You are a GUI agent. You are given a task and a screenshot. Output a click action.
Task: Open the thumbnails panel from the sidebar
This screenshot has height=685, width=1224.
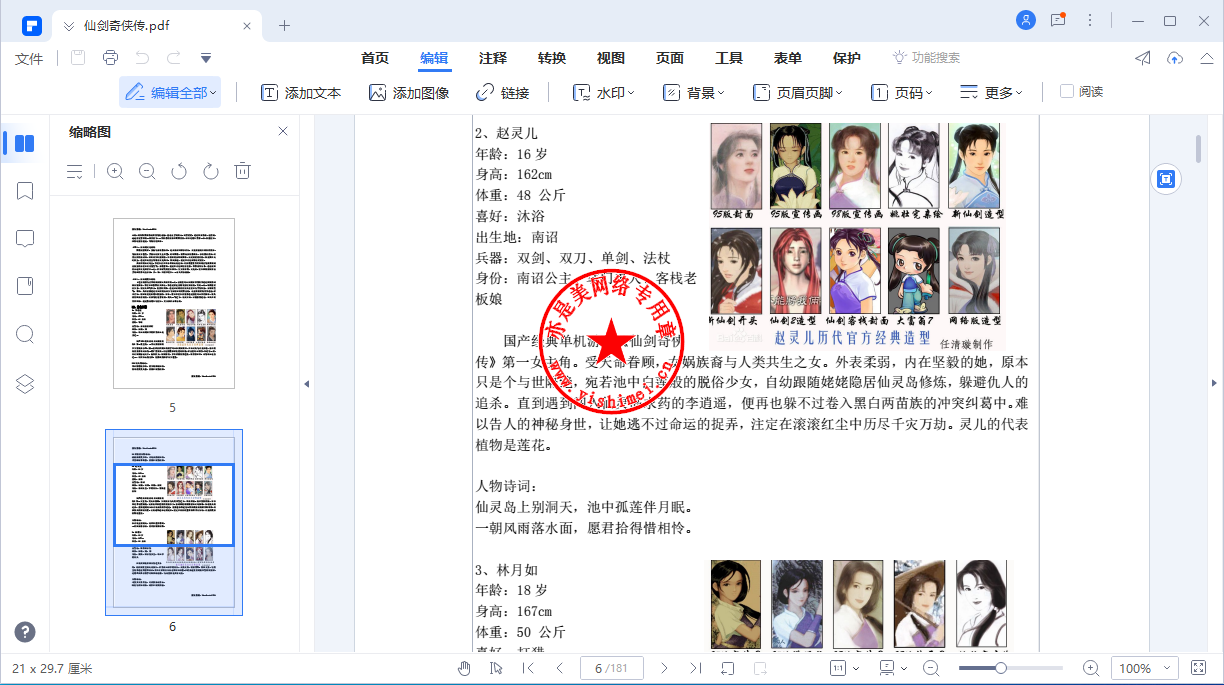click(x=25, y=143)
